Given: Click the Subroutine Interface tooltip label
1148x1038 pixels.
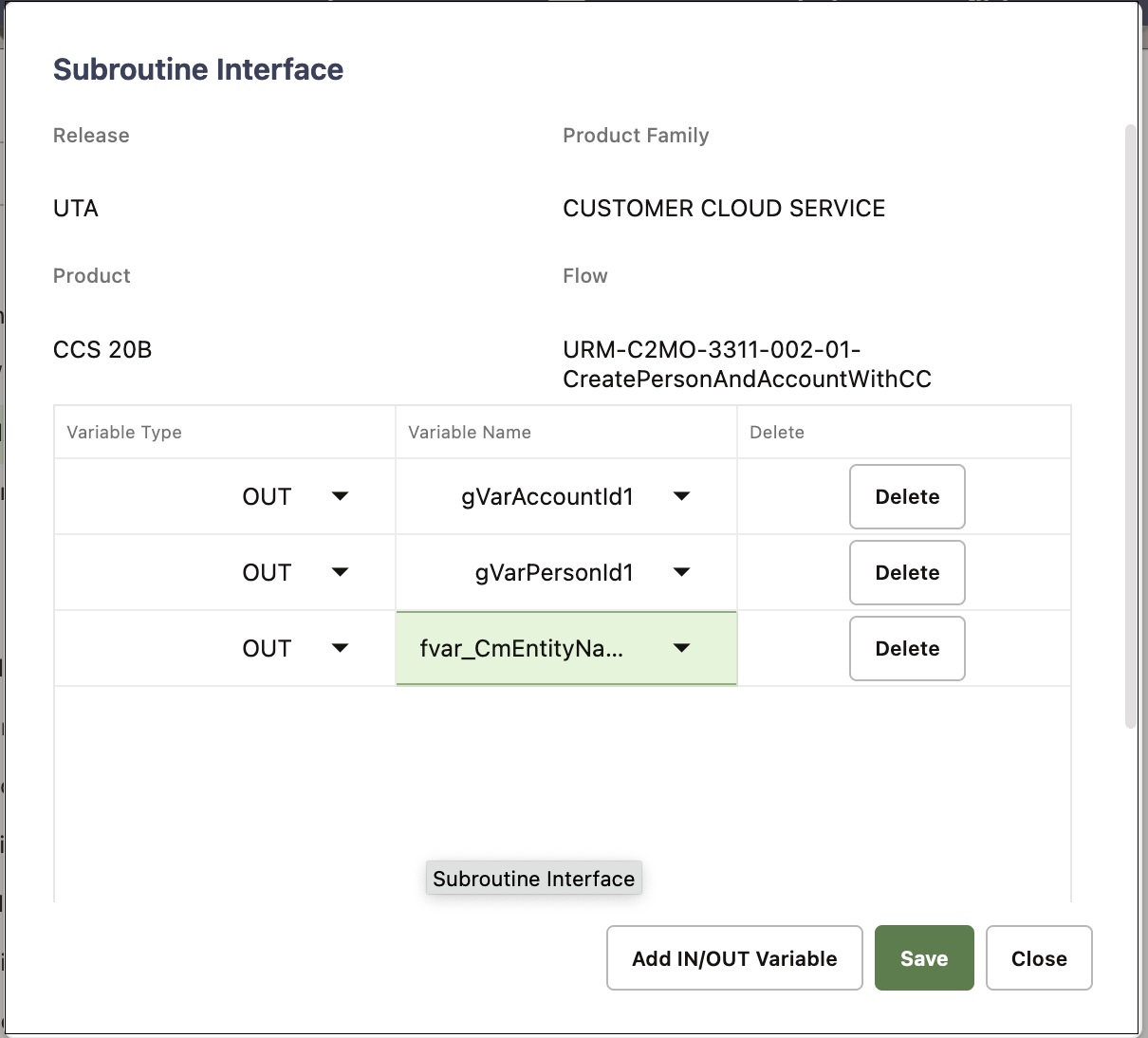Looking at the screenshot, I should point(533,879).
